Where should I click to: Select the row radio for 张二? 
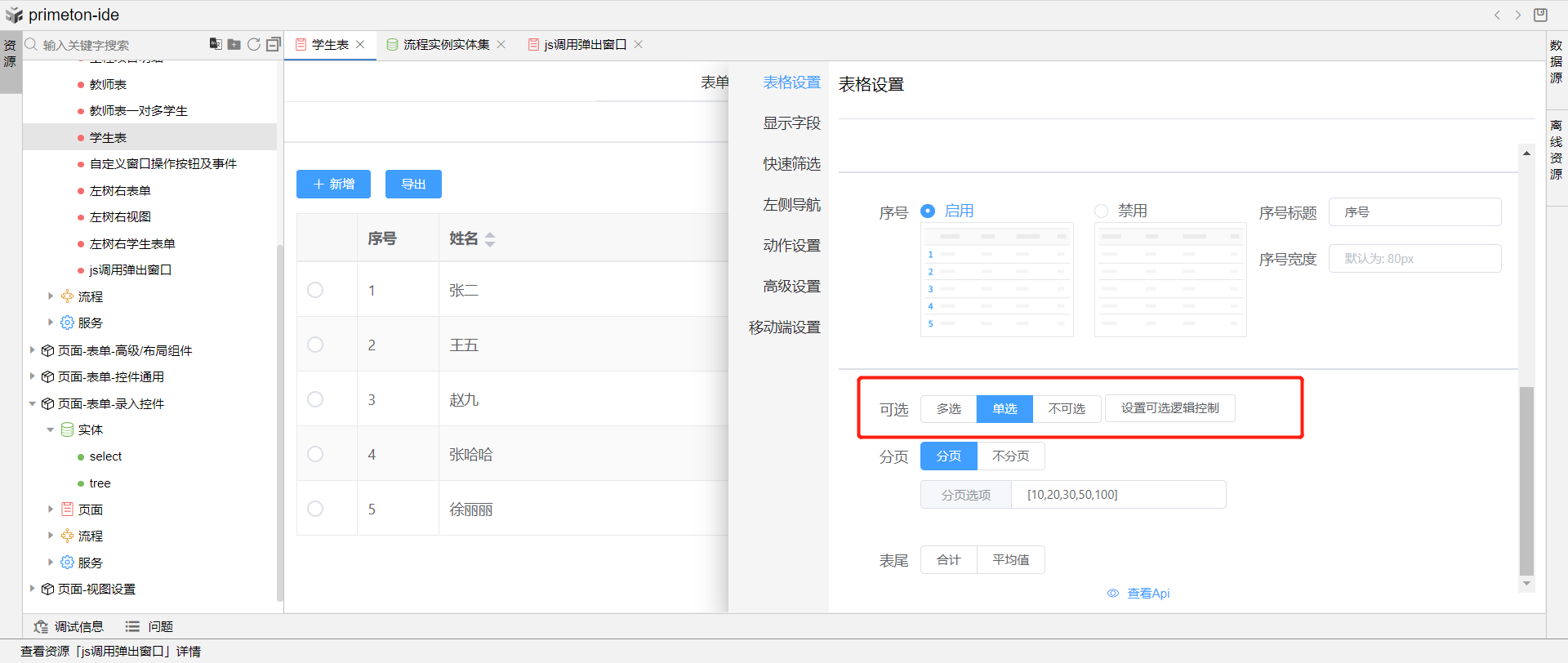click(315, 290)
